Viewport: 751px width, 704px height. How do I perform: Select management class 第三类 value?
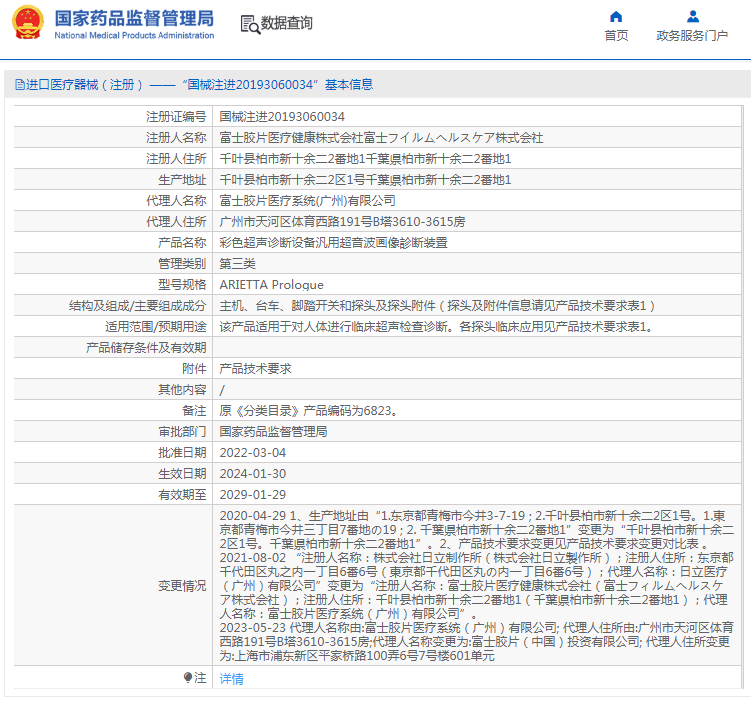point(238,264)
